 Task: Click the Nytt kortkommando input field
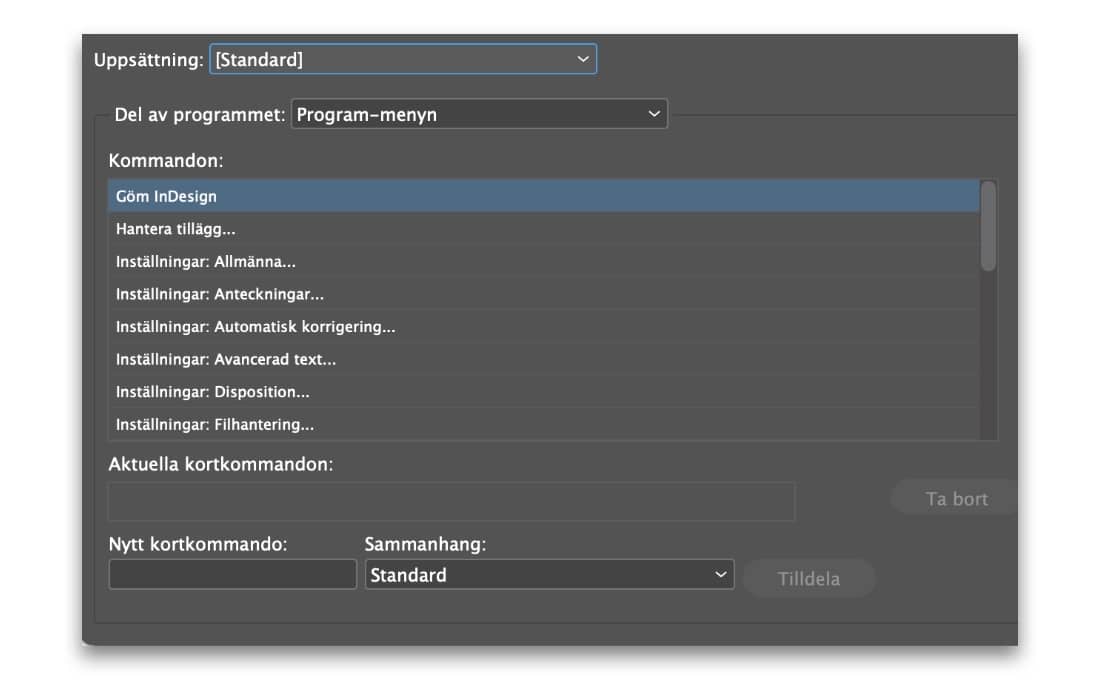pos(233,575)
